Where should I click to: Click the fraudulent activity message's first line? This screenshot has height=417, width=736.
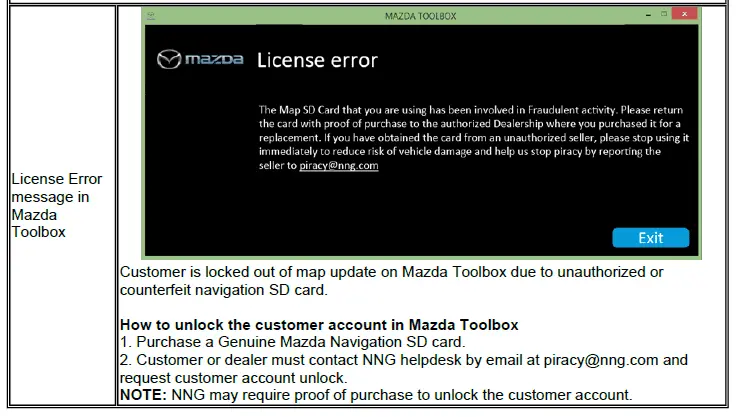click(471, 110)
